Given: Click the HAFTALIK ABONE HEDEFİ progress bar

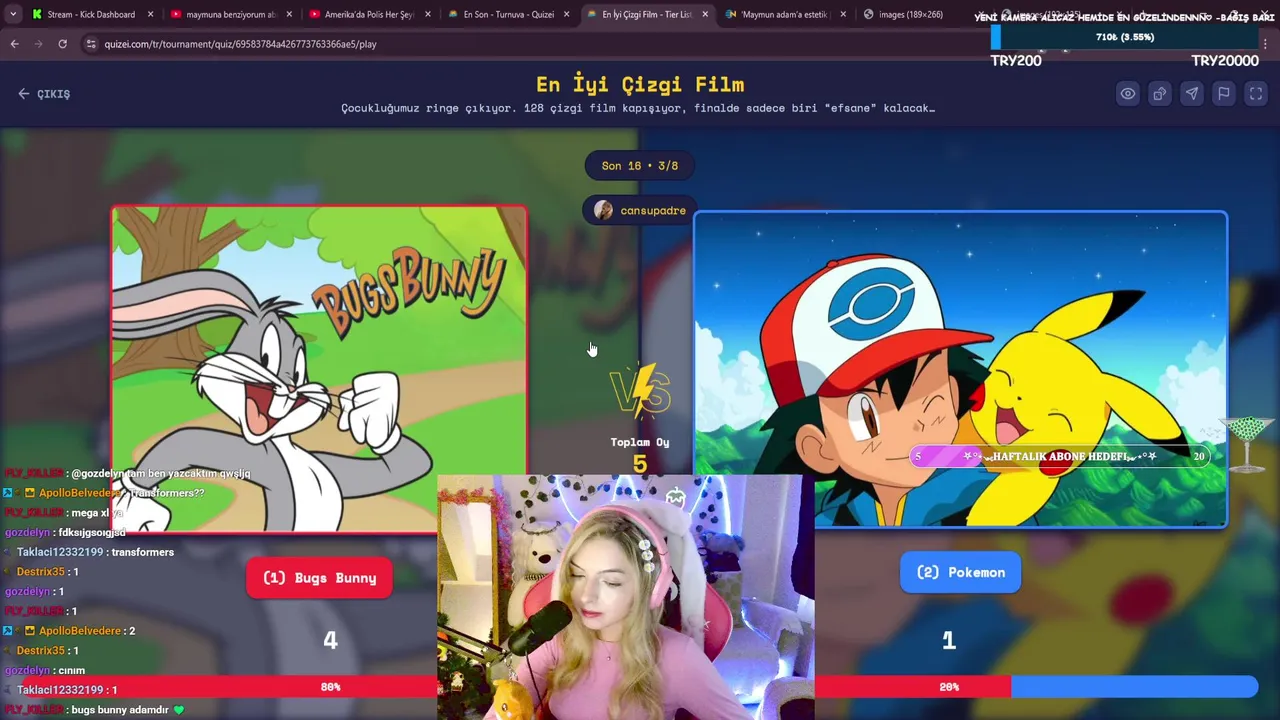Looking at the screenshot, I should point(1060,456).
